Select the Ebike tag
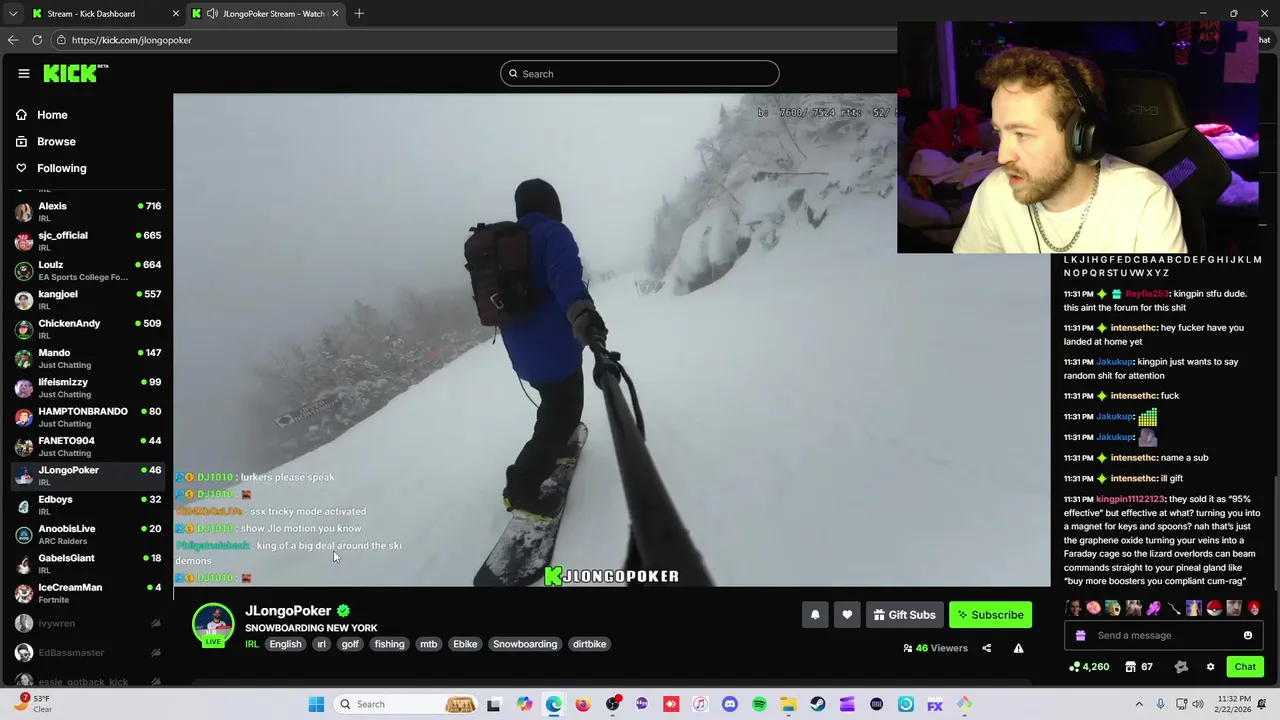This screenshot has width=1280, height=720. point(465,644)
